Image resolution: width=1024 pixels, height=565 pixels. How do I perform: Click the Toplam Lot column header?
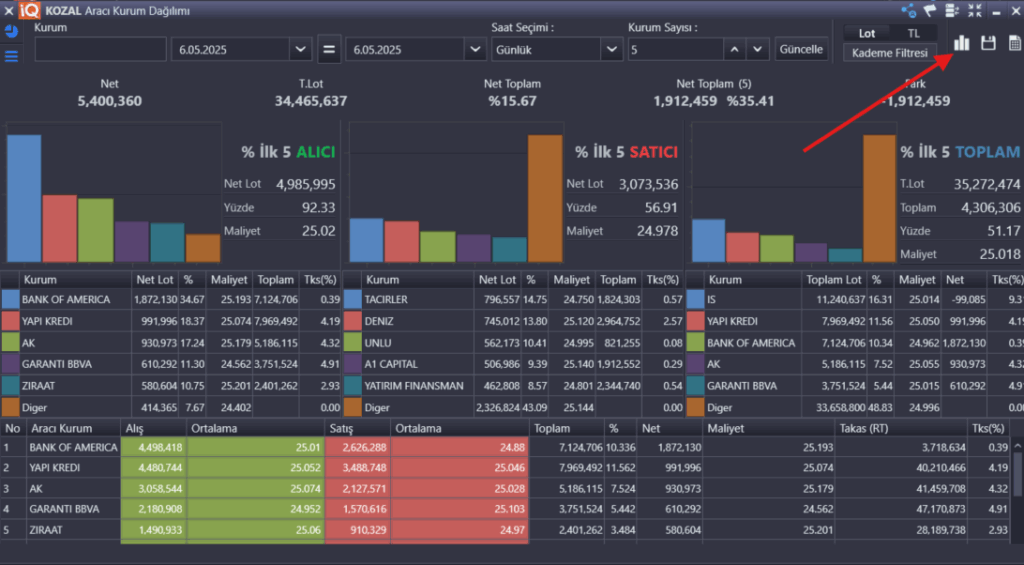click(834, 280)
